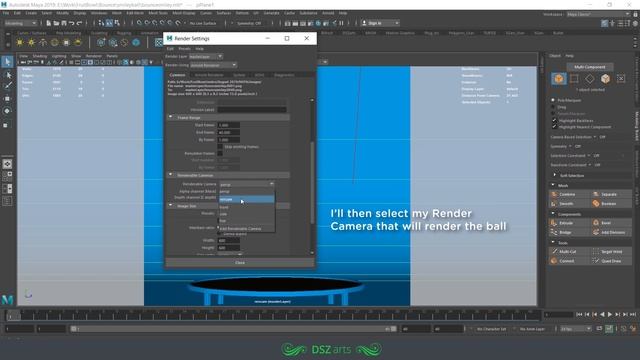Viewport: 640px width, 360px height.
Task: Open the Render Using renderer dropdown
Action: coord(213,65)
